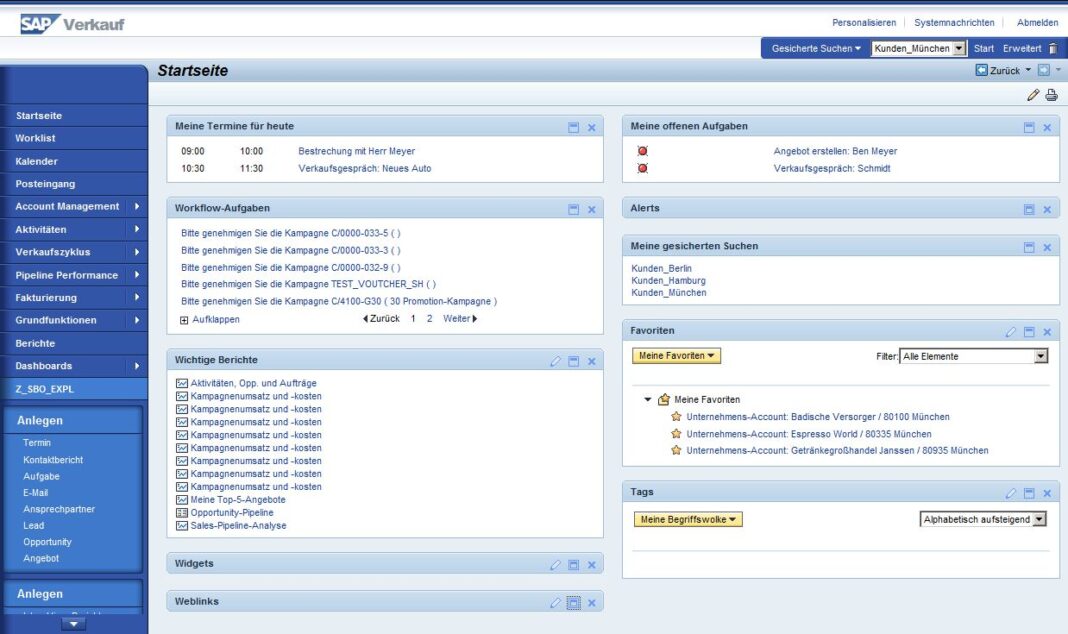The image size is (1068, 634).
Task: Expand Account Management submenu arrow
Action: point(137,206)
